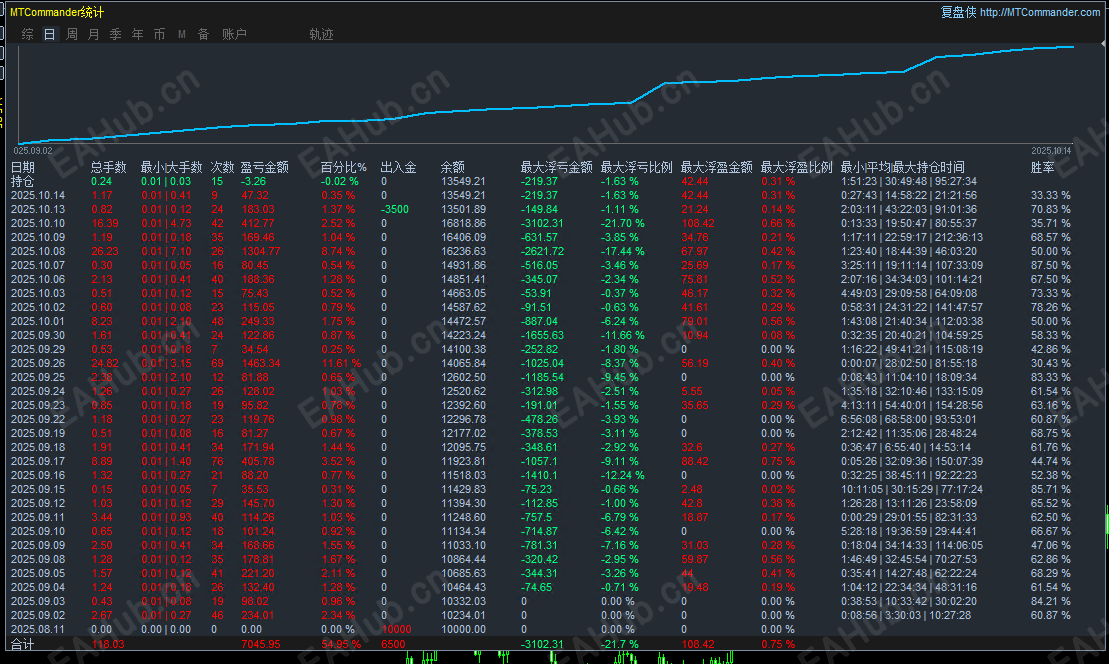
Task: Click the 118.03 total lots value
Action: tap(108, 644)
